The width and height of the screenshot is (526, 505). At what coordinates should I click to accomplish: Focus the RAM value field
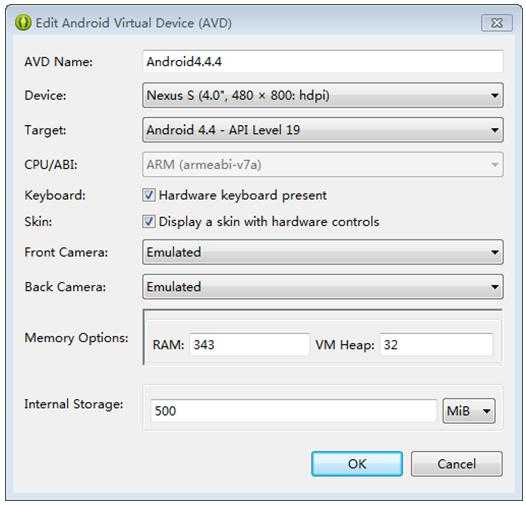249,345
